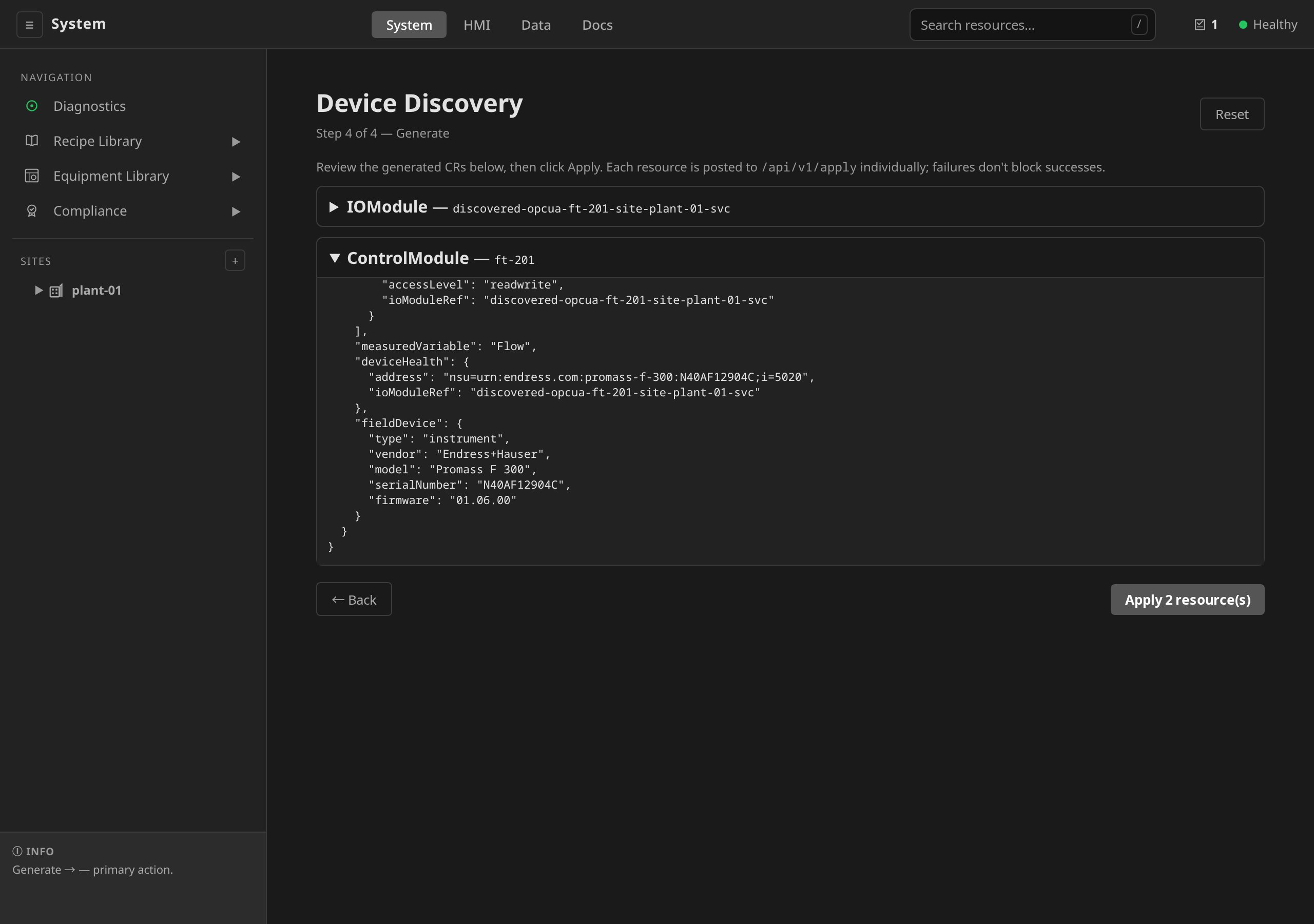The height and width of the screenshot is (924, 1314).
Task: Click the "type": "instrument" line
Action: (x=439, y=438)
